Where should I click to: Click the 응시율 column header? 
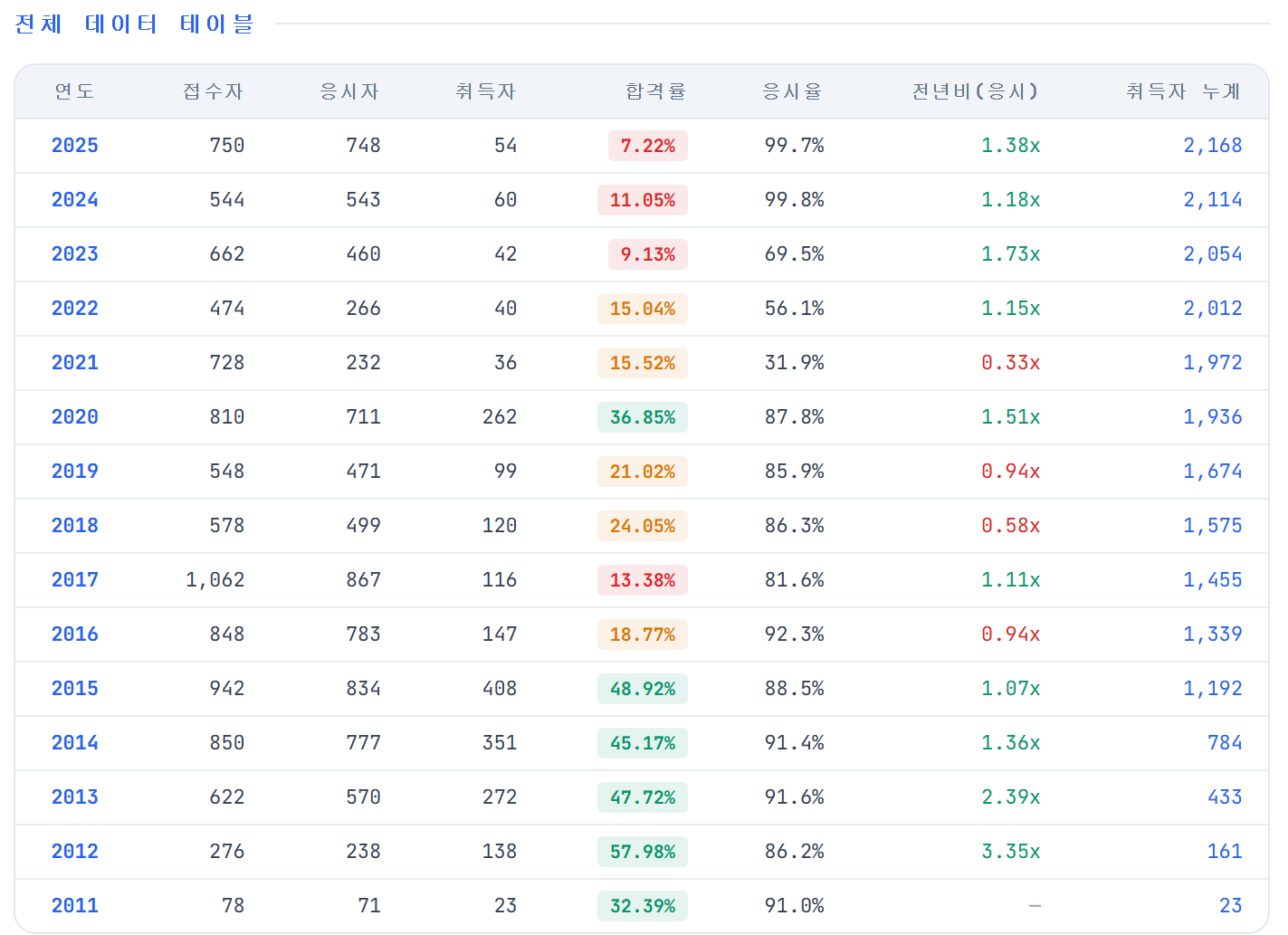(x=793, y=91)
